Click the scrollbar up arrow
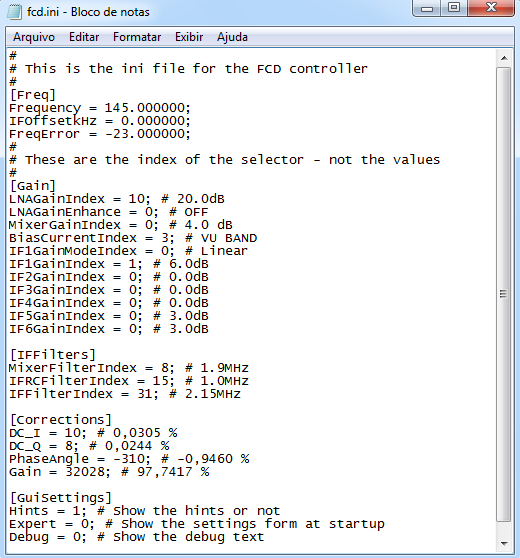 [x=504, y=58]
